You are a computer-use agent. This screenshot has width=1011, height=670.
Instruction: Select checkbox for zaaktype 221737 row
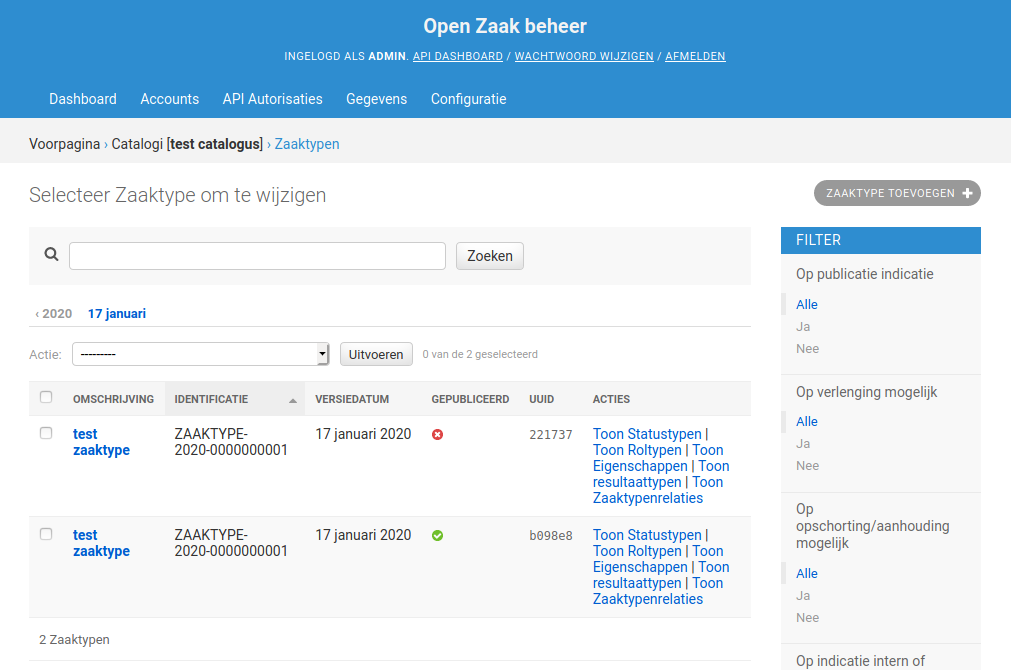(x=46, y=433)
